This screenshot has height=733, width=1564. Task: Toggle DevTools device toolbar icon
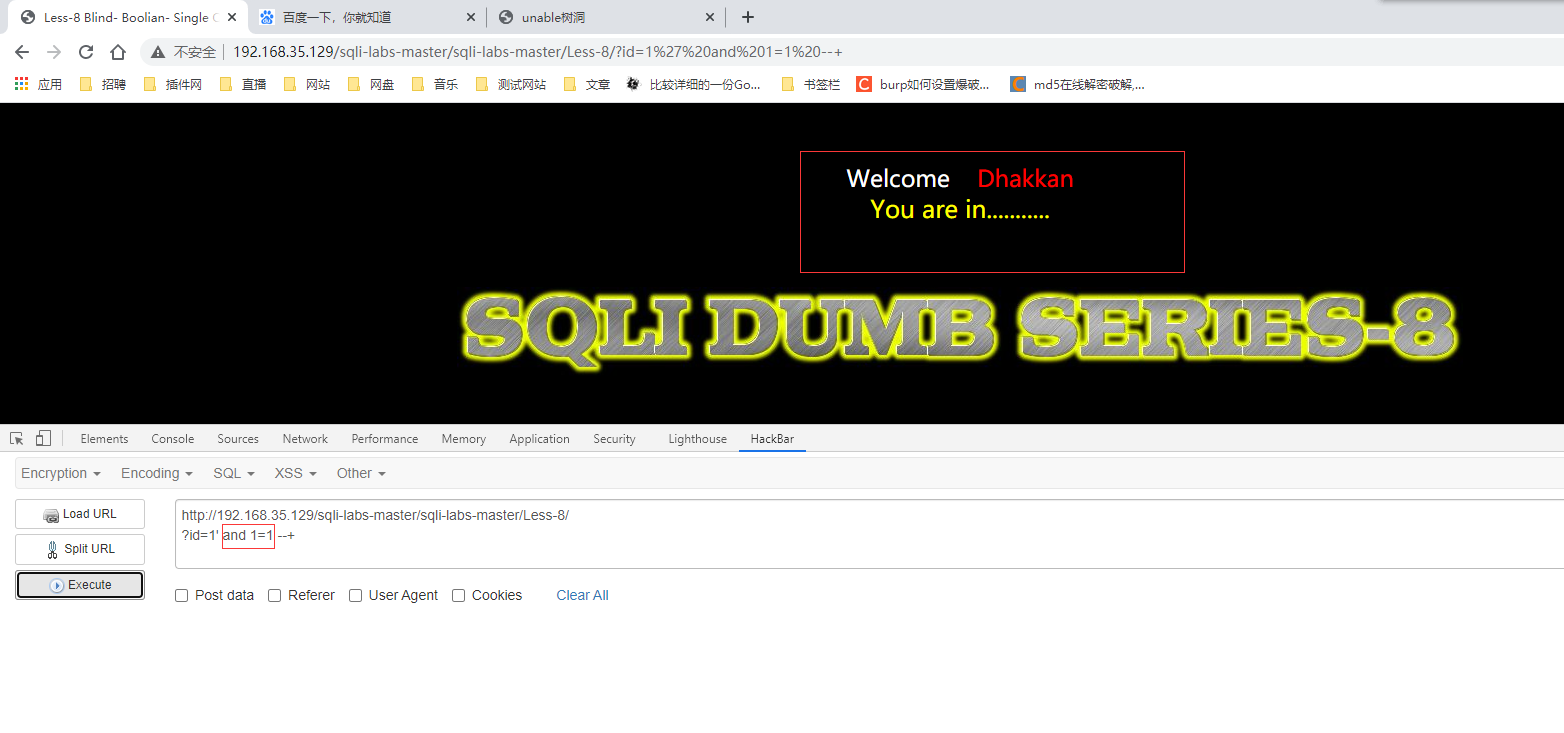[x=43, y=438]
